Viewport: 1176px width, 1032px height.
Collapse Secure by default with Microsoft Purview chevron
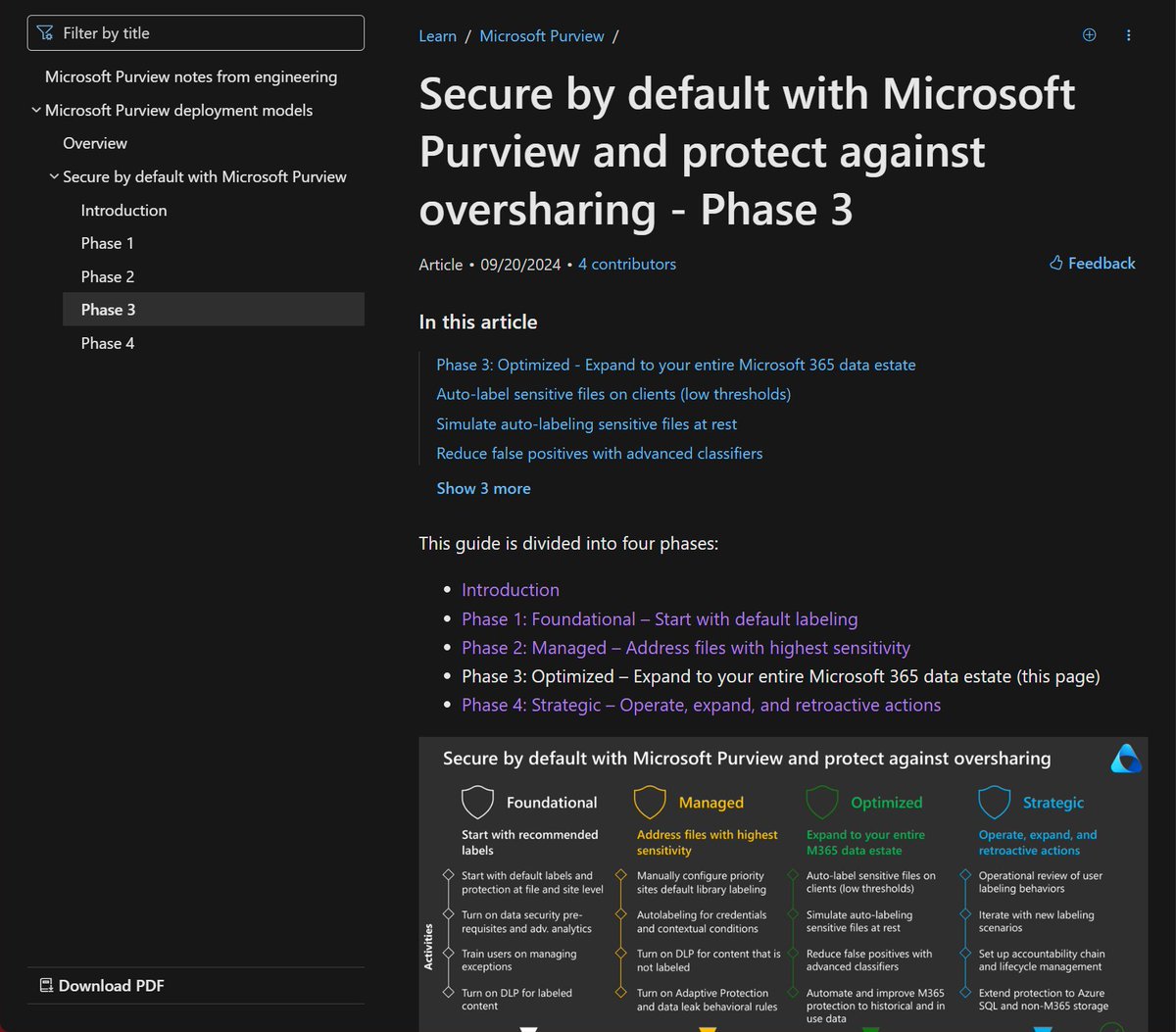click(x=54, y=177)
